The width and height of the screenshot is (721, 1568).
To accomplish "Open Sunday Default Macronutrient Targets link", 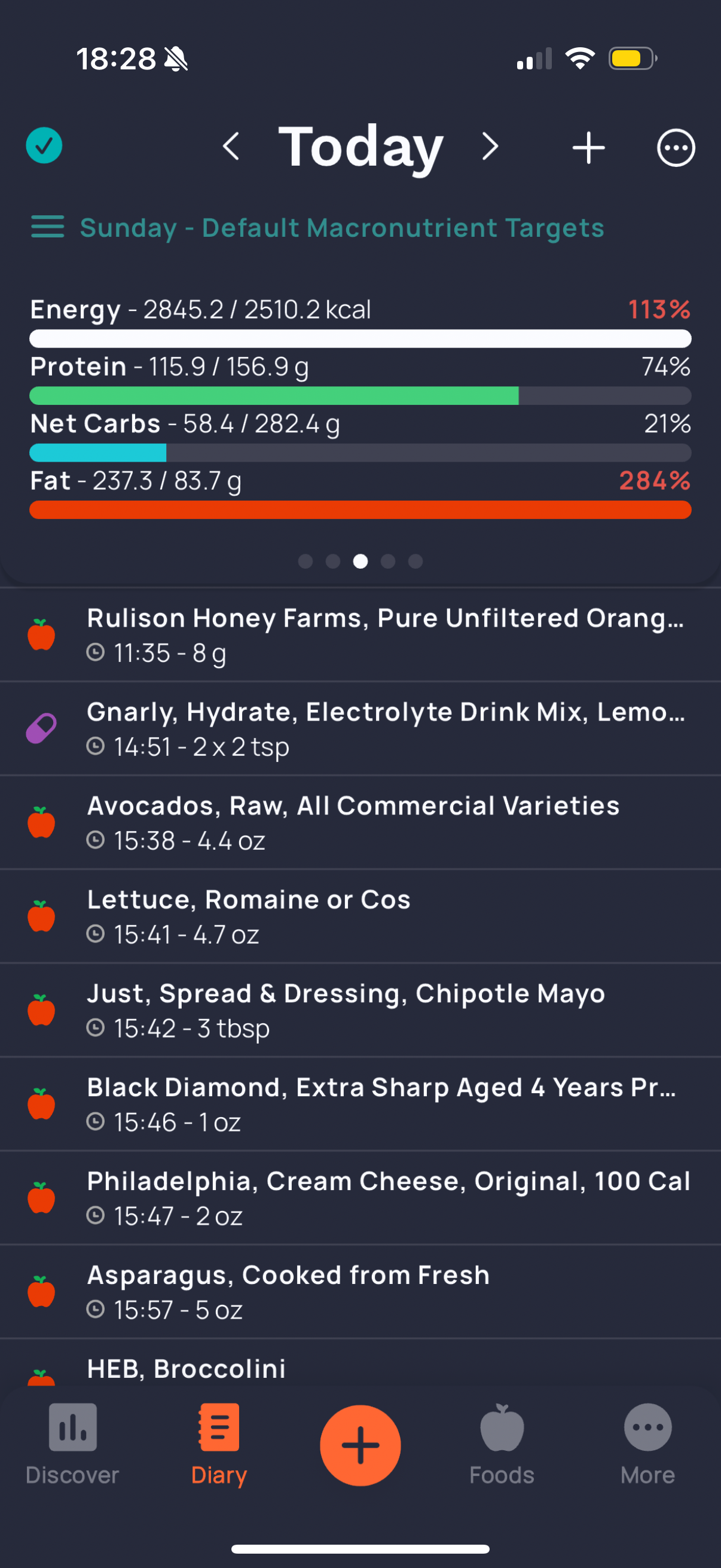I will (342, 228).
